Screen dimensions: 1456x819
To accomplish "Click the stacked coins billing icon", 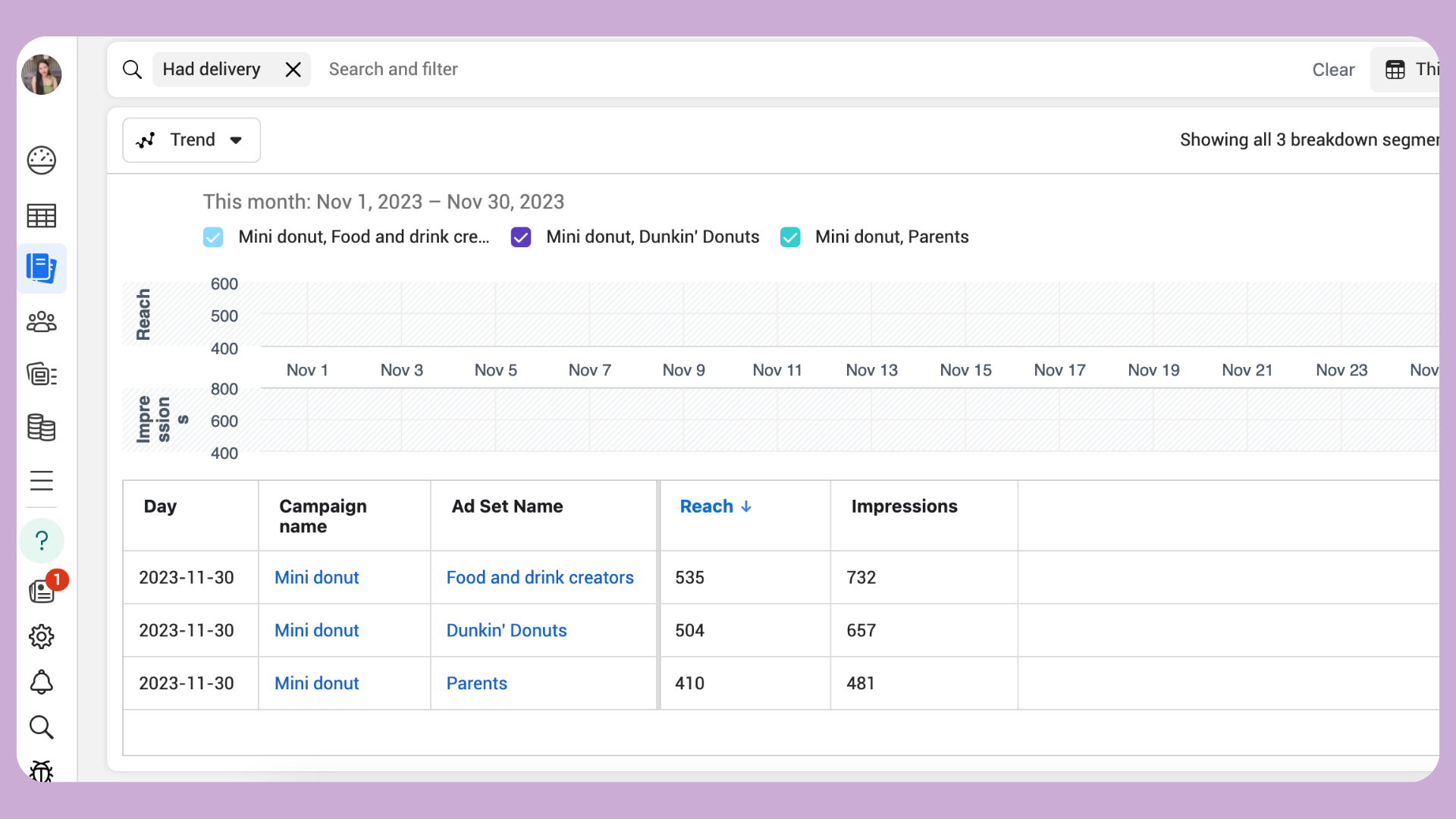I will [42, 428].
